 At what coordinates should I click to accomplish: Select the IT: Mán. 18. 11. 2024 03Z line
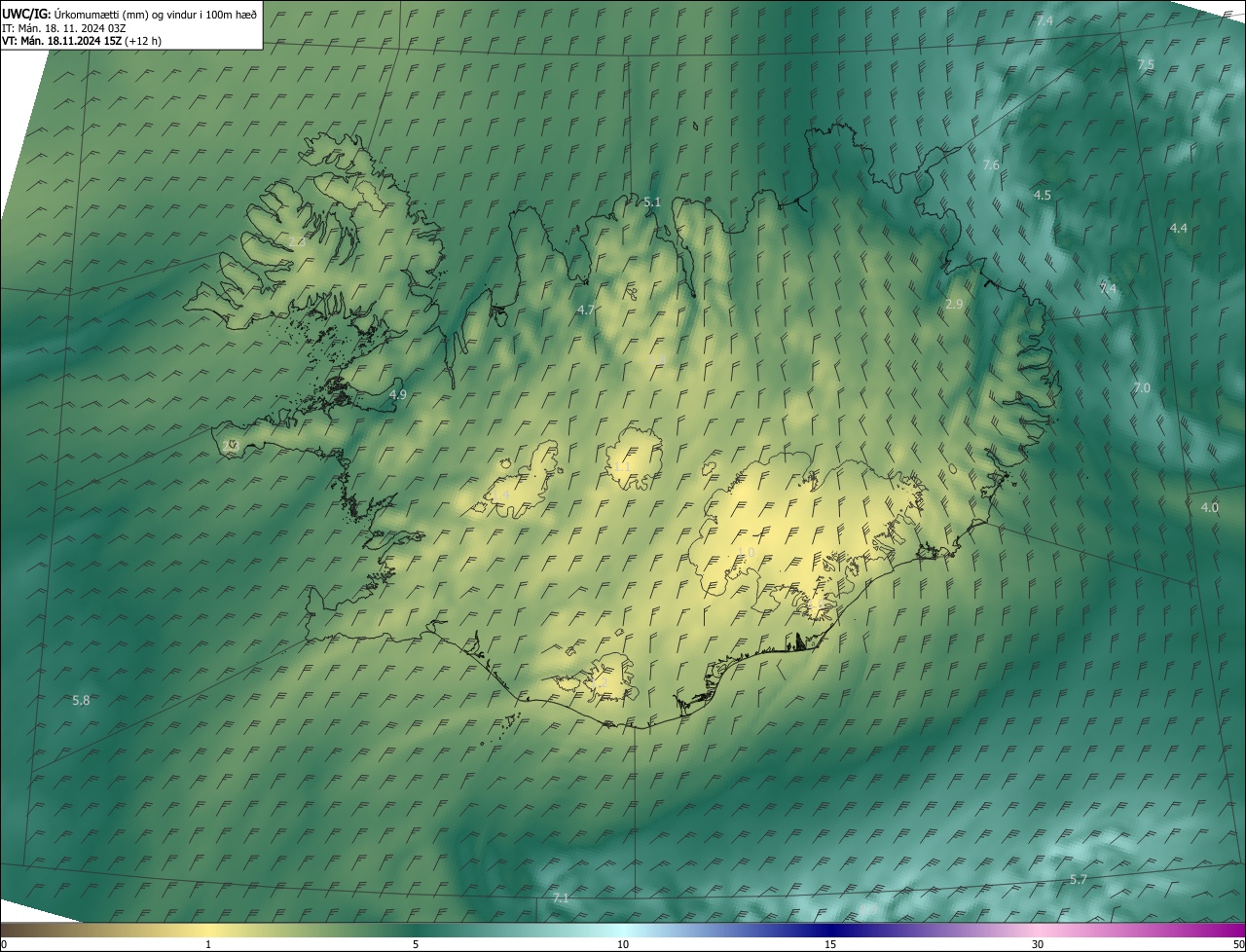(63, 28)
